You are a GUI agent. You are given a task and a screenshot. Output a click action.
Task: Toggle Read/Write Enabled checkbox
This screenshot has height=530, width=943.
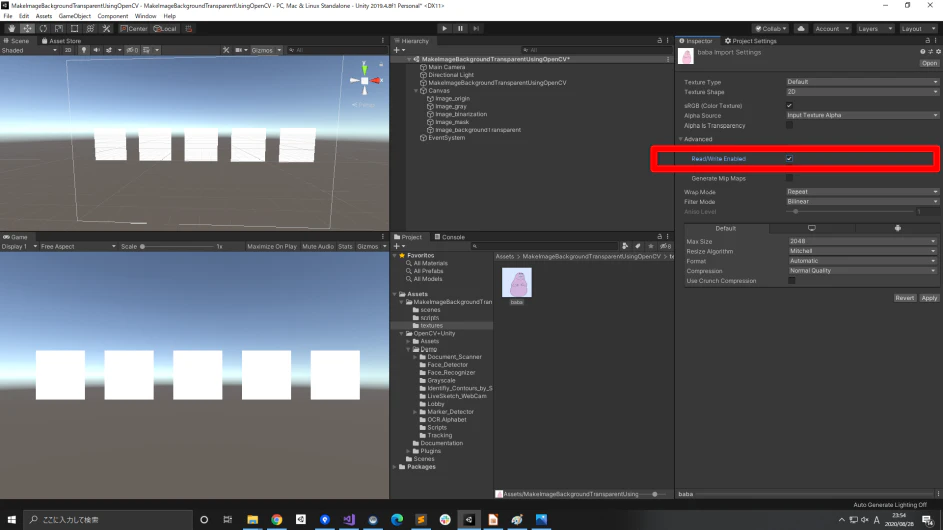click(x=789, y=159)
